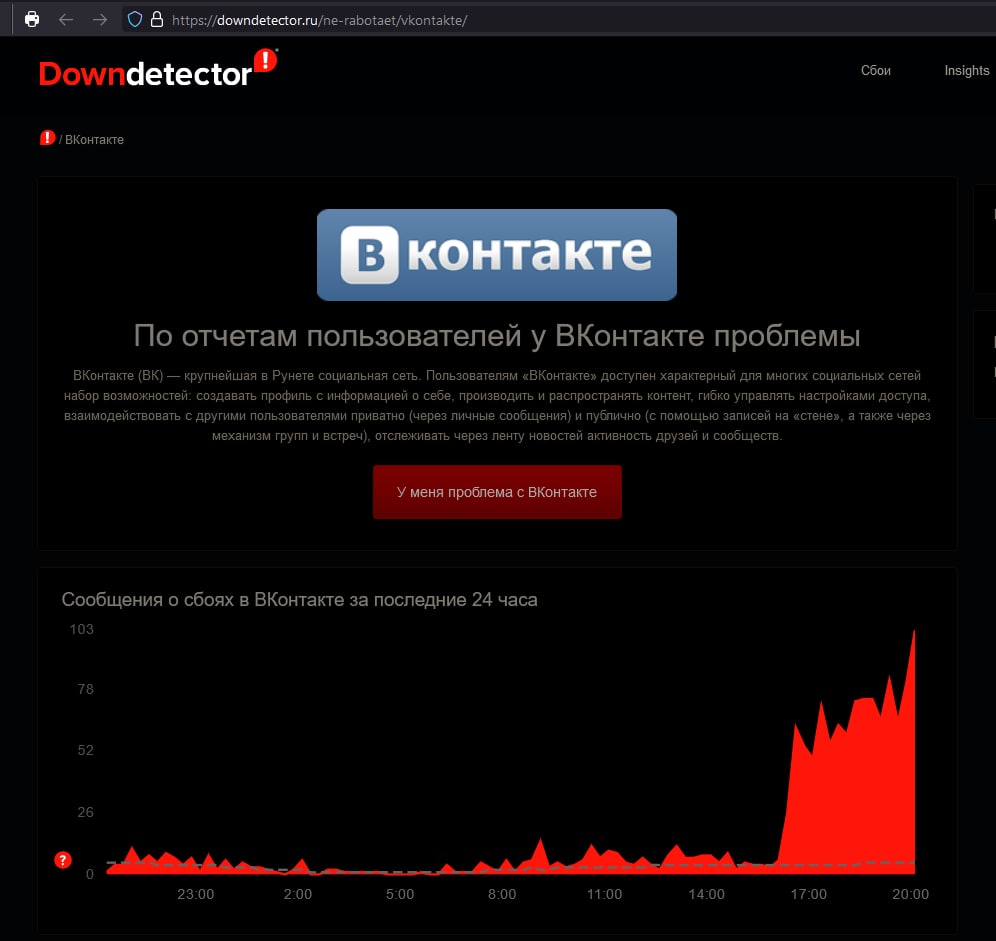Click the 11:00 label on the chart axis
This screenshot has height=941, width=996.
[604, 894]
